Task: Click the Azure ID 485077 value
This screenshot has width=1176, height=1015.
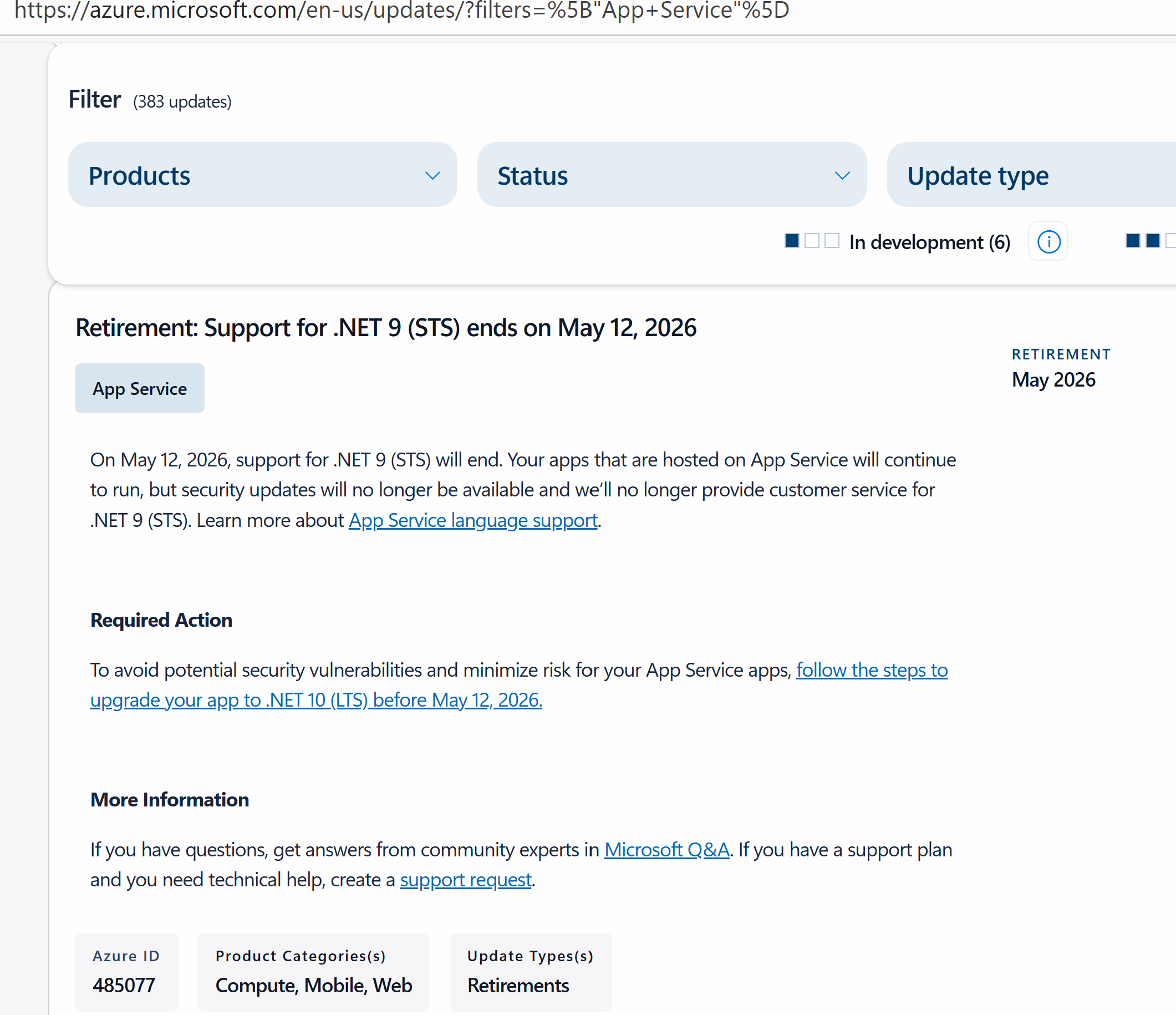Action: click(x=124, y=985)
